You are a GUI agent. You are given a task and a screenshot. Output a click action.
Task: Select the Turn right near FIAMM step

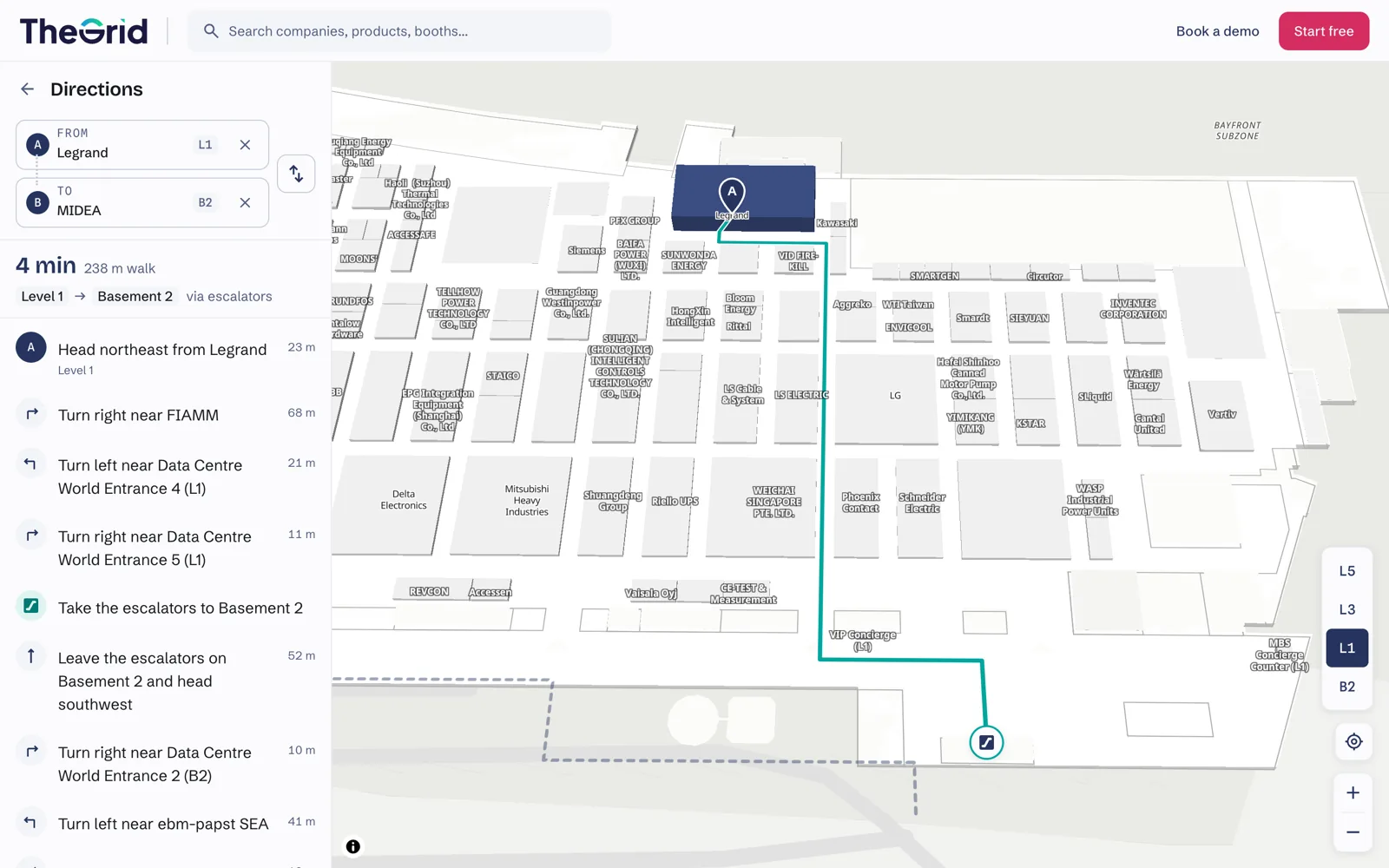coord(165,415)
